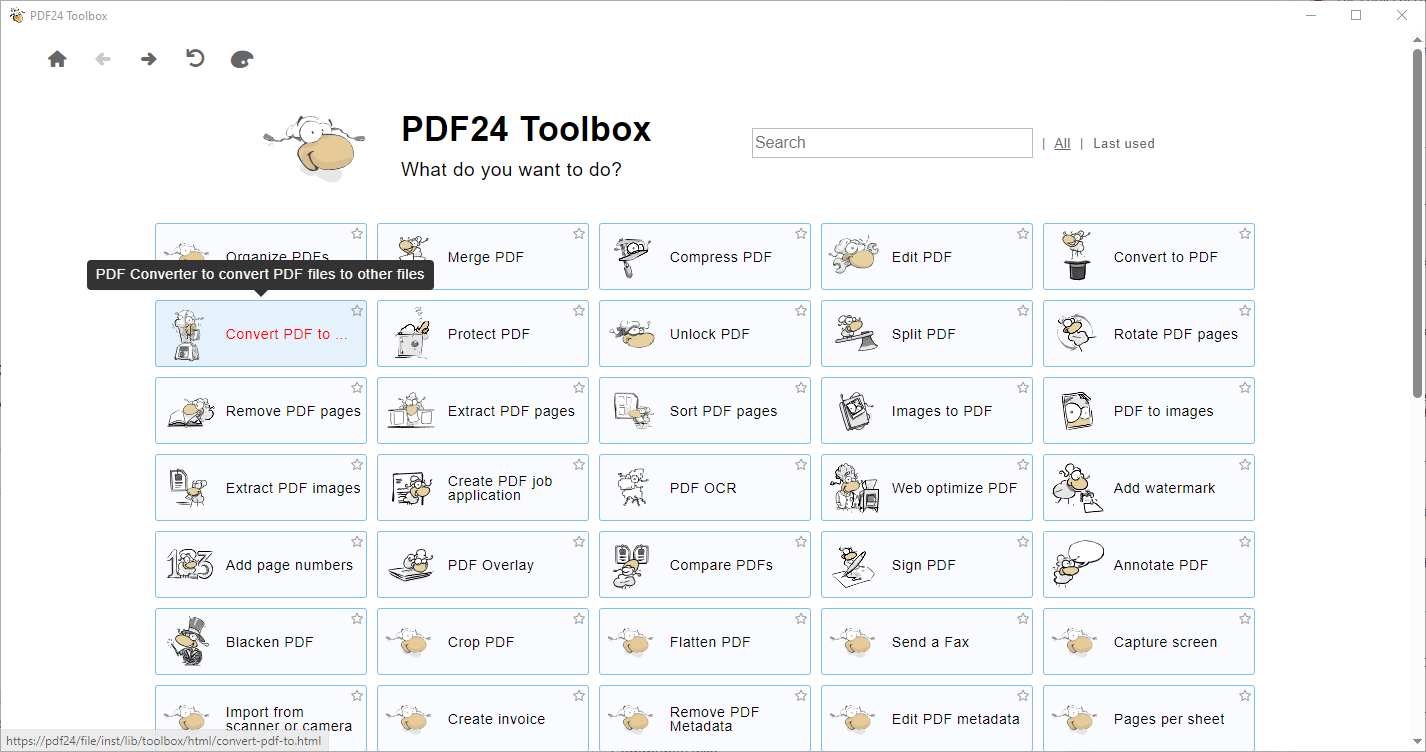Open the Compare PDFs tool
The height and width of the screenshot is (752, 1426).
705,565
